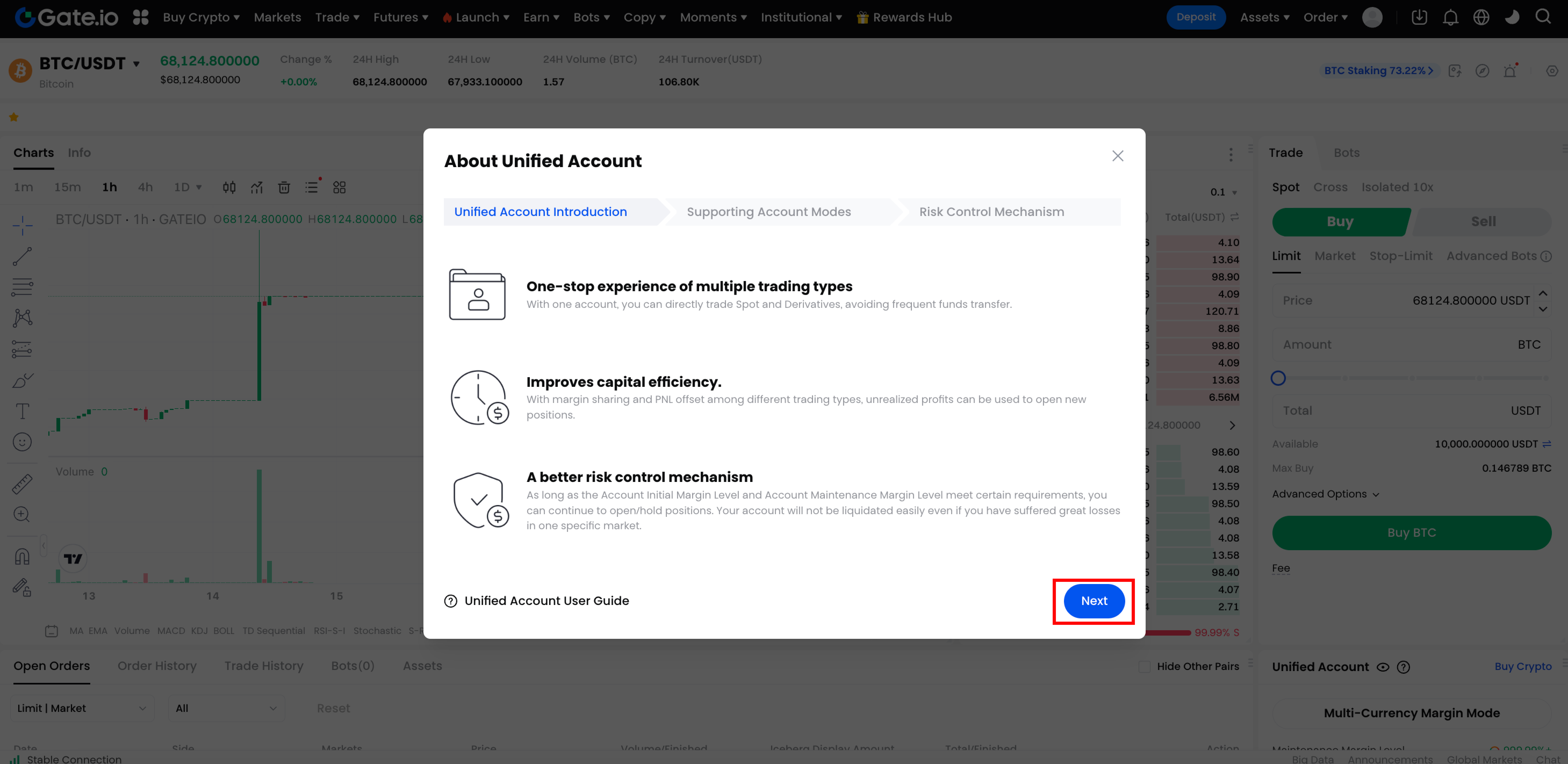Click the order amount percentage slider handle
The image size is (1568, 764).
point(1278,378)
